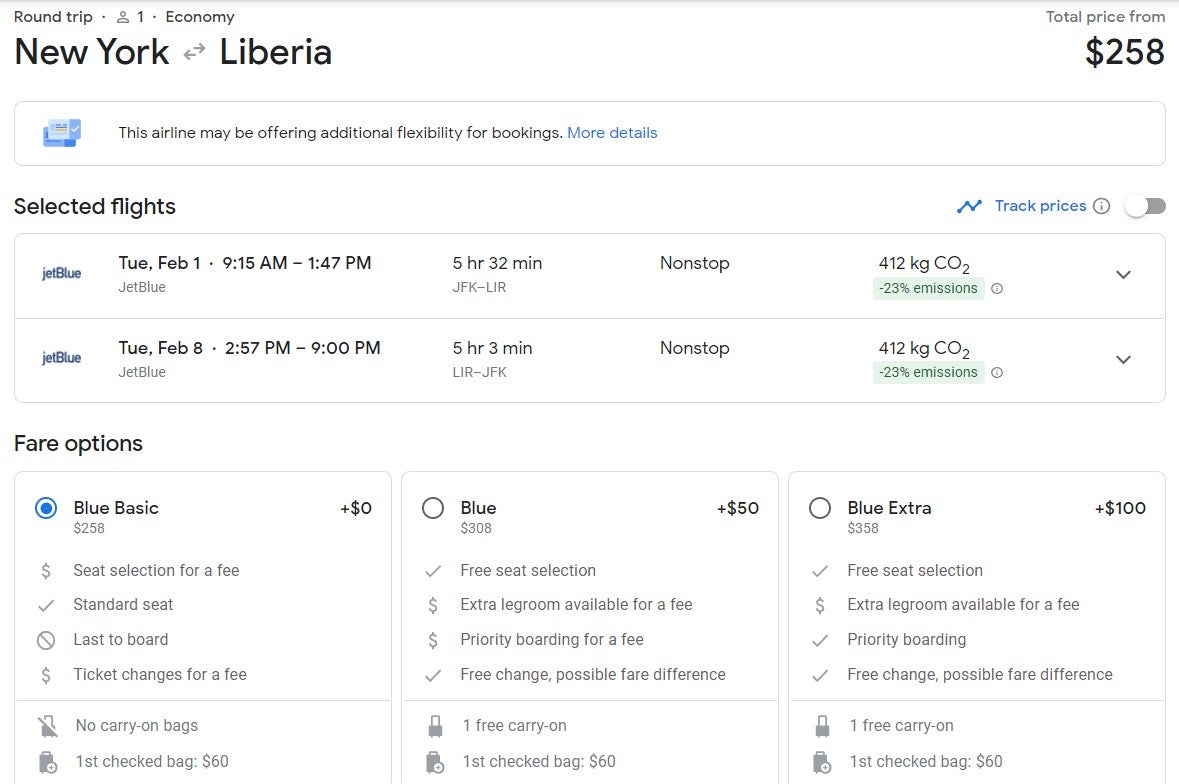The image size is (1179, 784).
Task: Click Blue Extra Free change checkmark icon
Action: [x=820, y=675]
